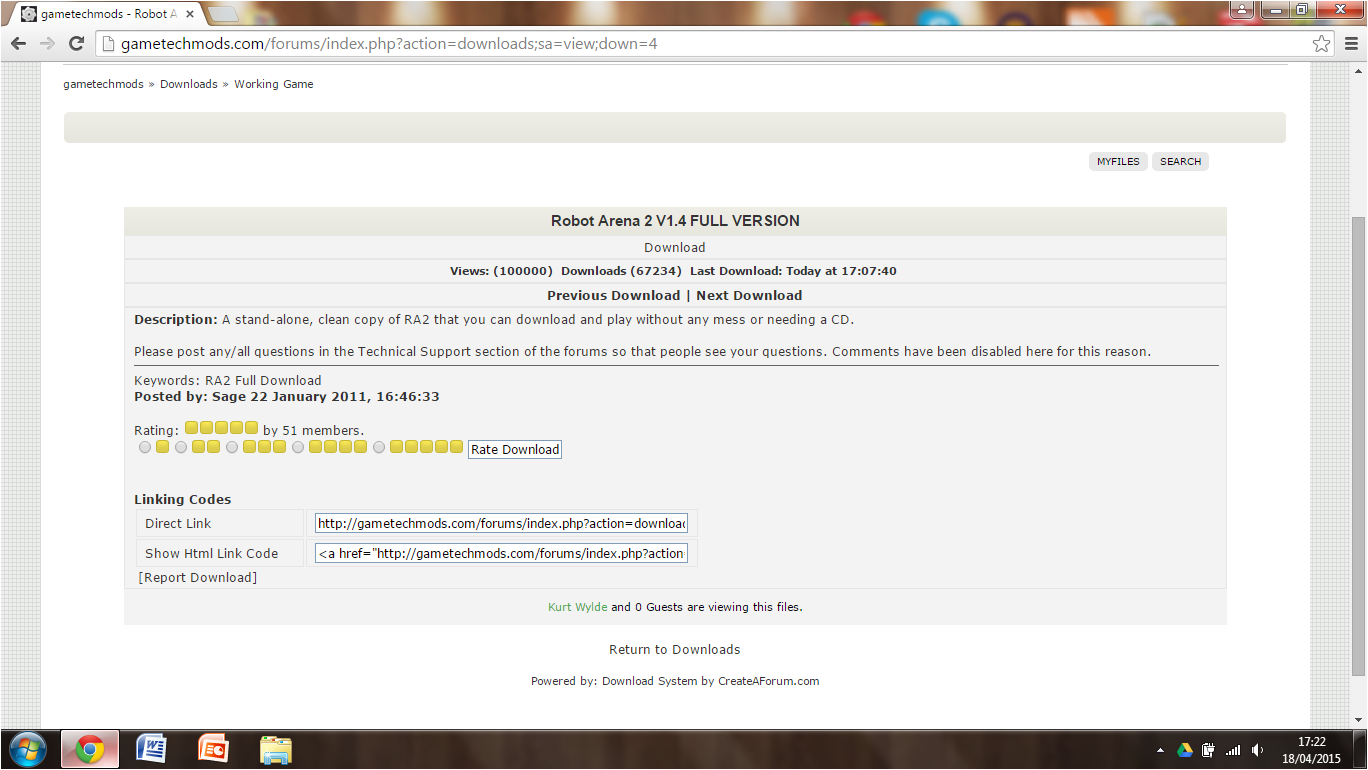This screenshot has width=1368, height=770.
Task: Click the 'Linking Codes' heading
Action: point(183,499)
